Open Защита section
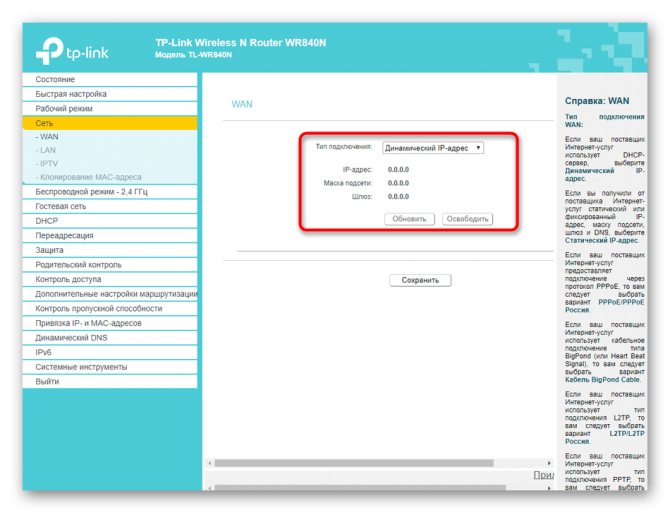This screenshot has height=513, width=670. tap(110, 250)
